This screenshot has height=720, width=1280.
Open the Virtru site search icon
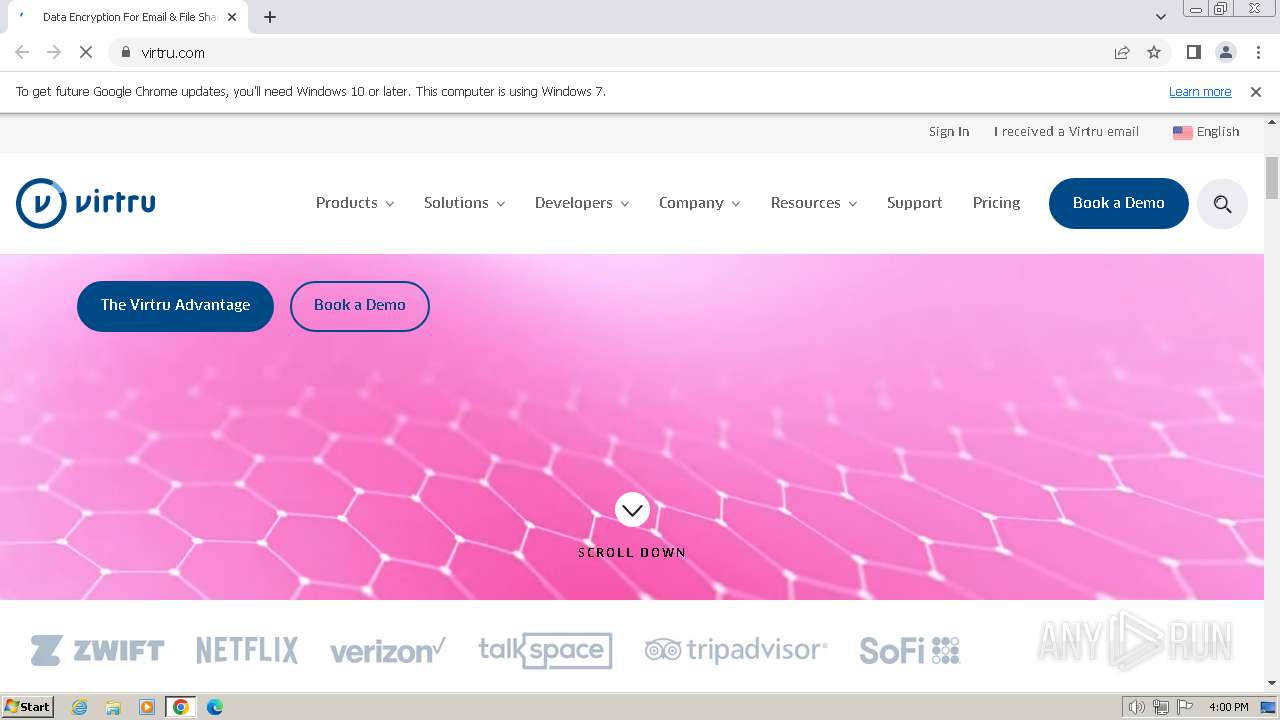(x=1222, y=204)
